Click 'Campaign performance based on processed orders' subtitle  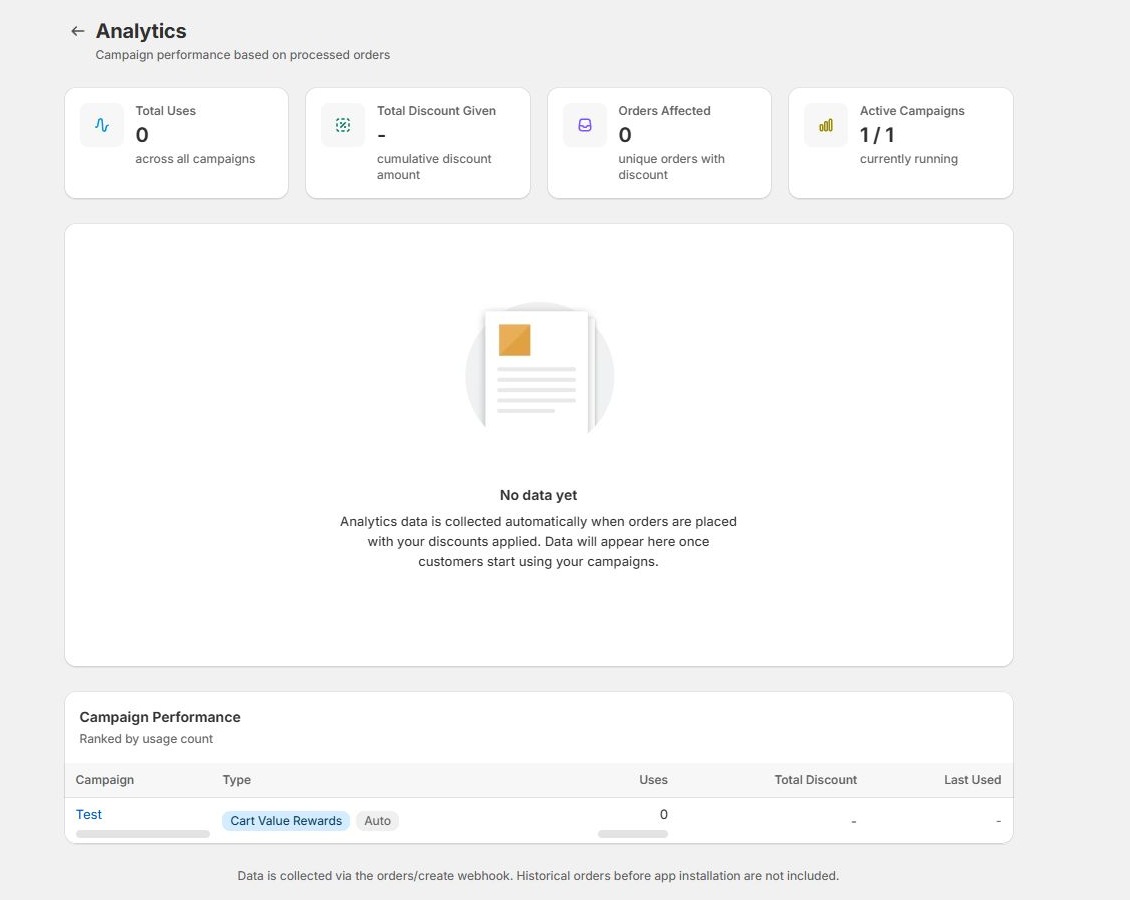pos(243,55)
